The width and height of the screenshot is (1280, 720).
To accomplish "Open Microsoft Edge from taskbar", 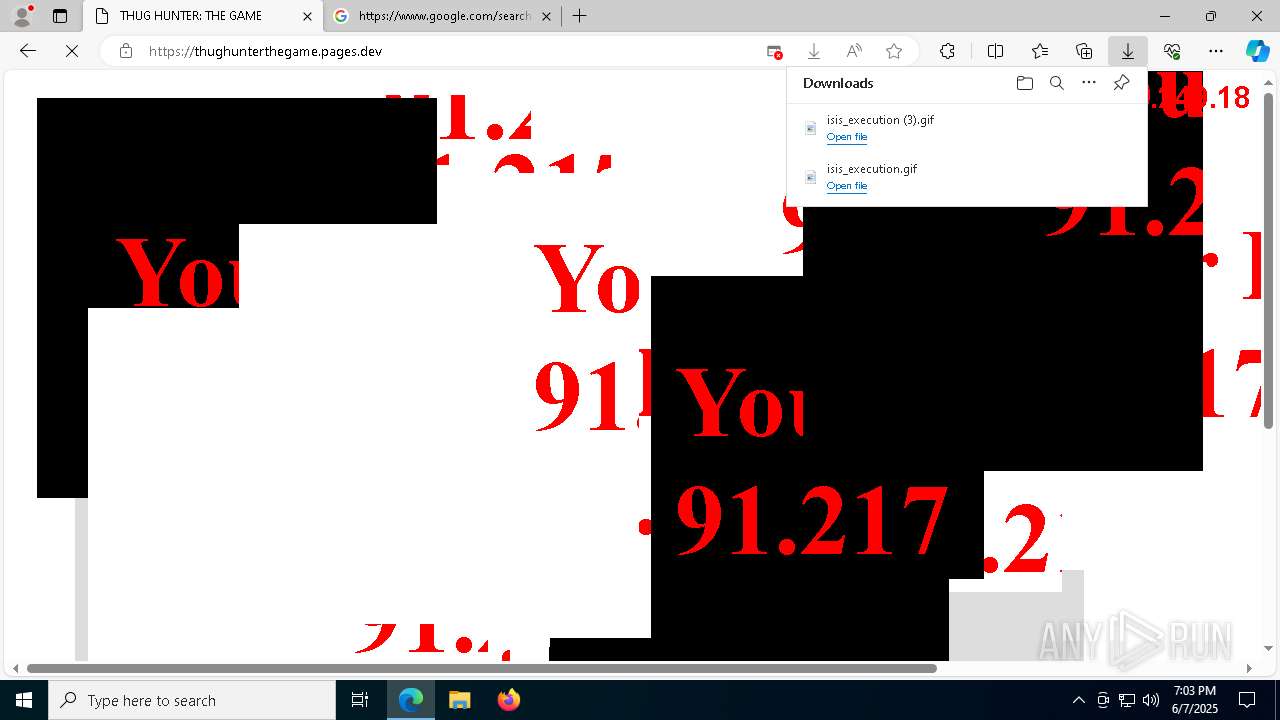I will tap(411, 700).
